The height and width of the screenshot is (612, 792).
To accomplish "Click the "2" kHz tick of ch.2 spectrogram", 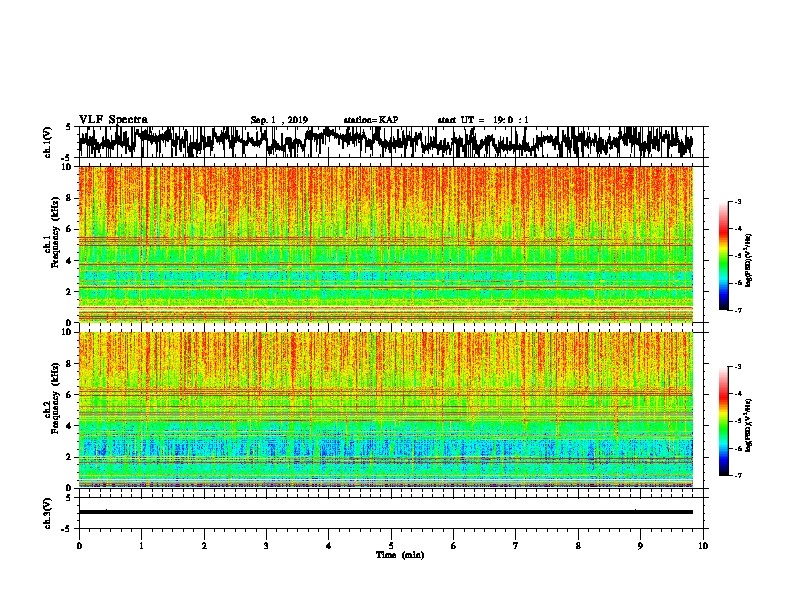I will [69, 457].
